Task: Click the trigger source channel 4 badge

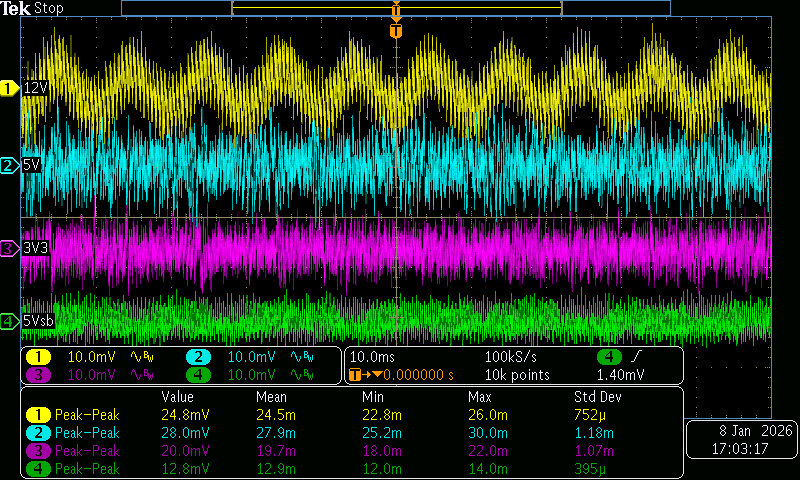Action: point(609,357)
